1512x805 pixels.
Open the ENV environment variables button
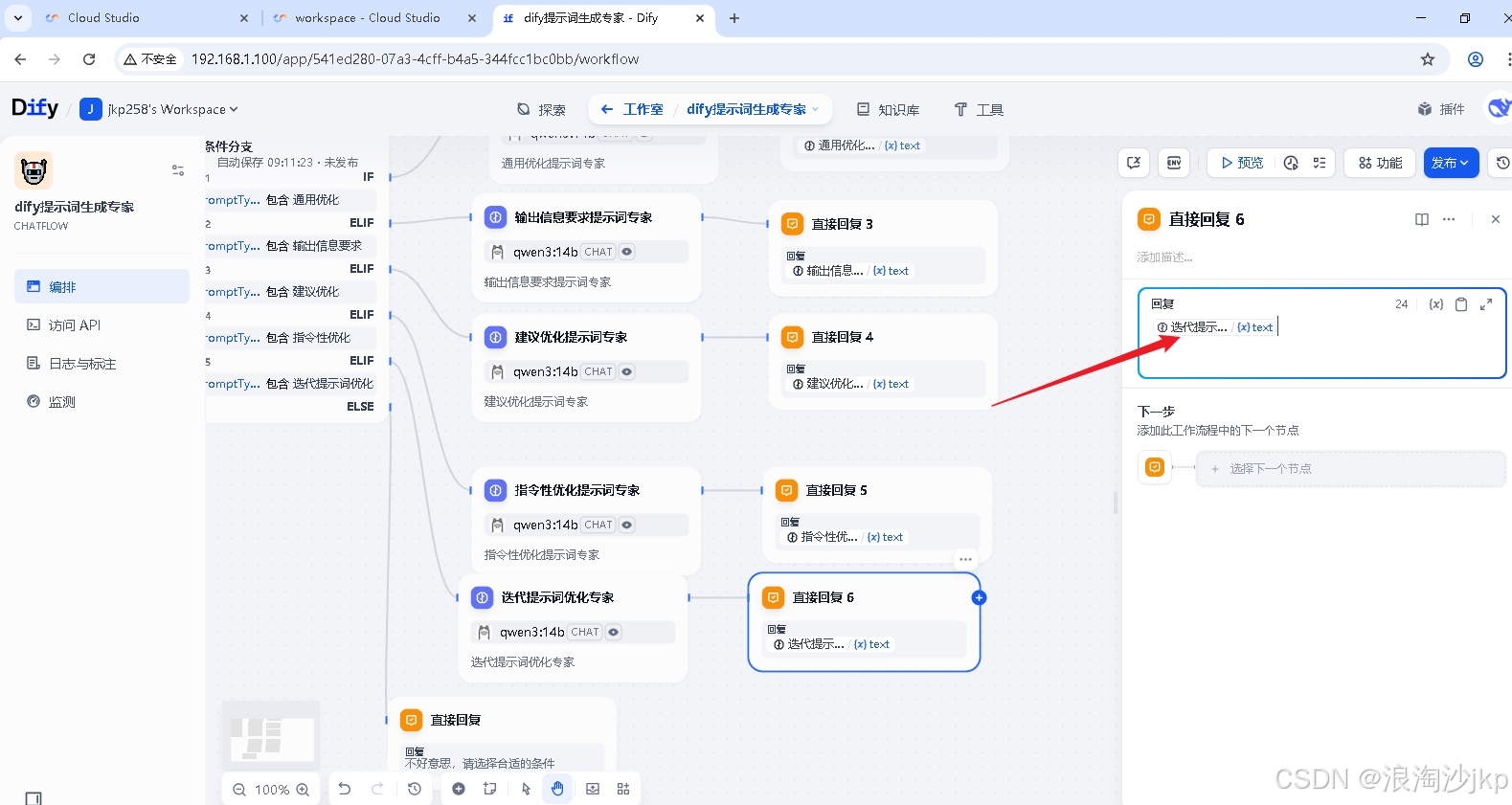tap(1174, 163)
